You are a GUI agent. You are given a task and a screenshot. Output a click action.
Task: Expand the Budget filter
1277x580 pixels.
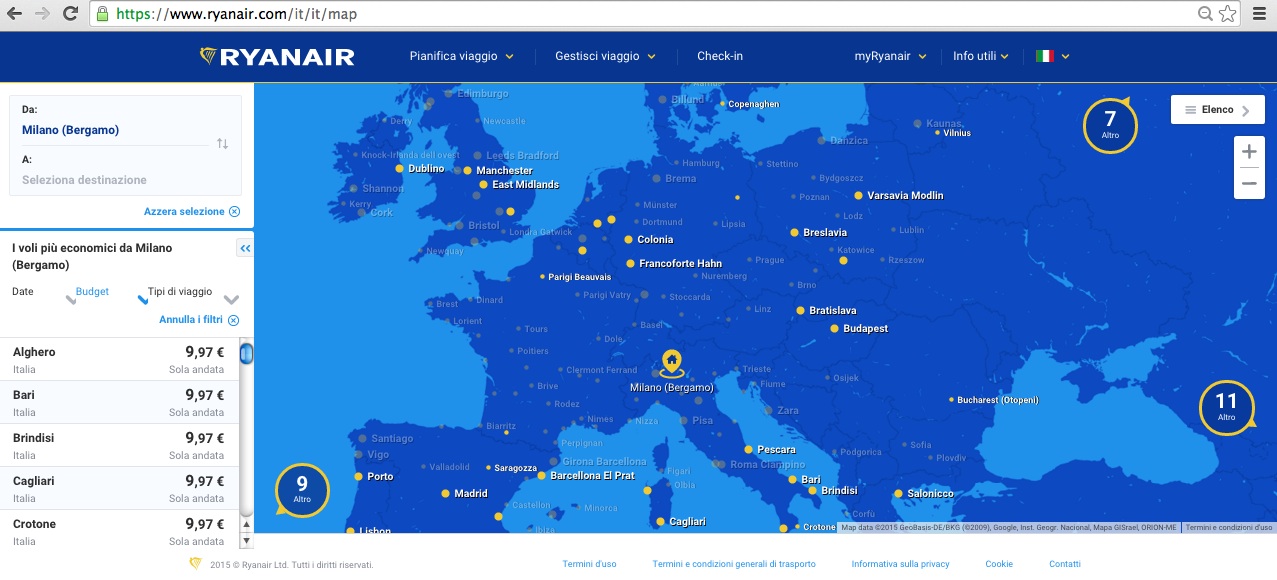point(110,294)
